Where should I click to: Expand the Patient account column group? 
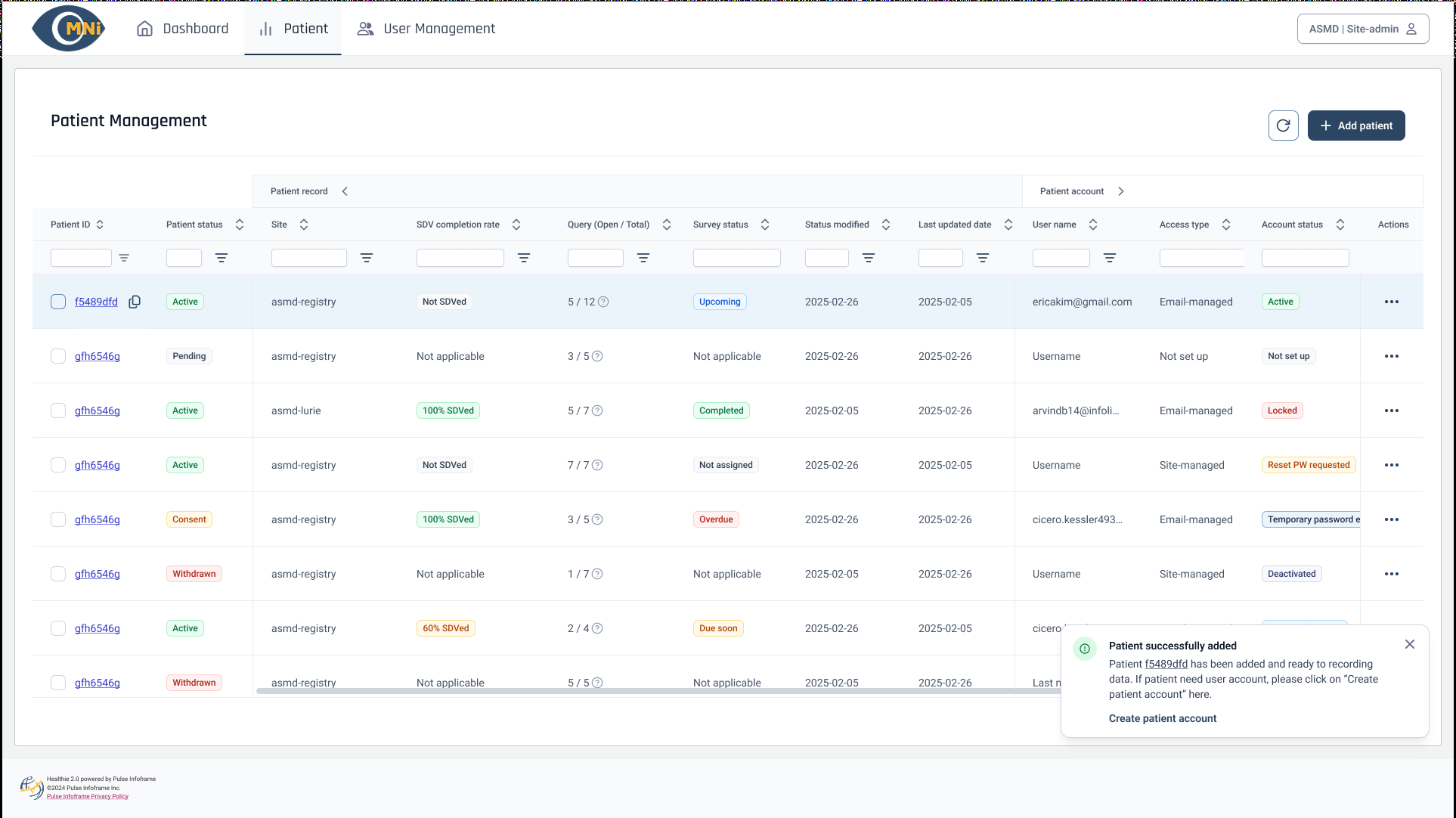[x=1121, y=191]
